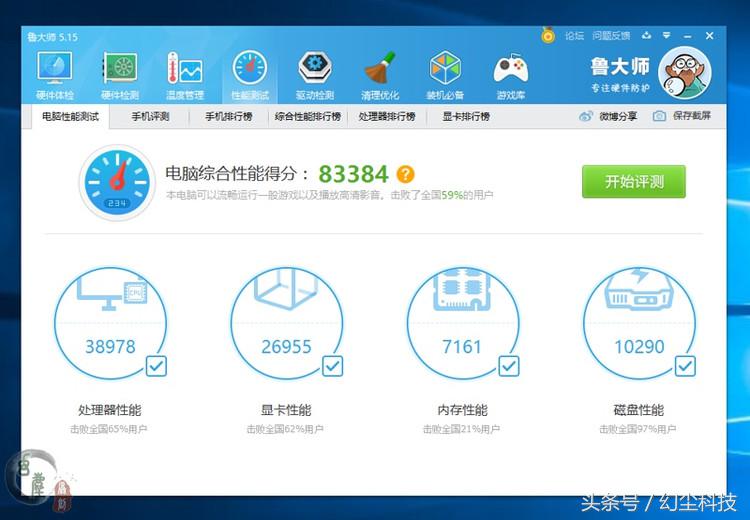The image size is (750, 520).
Task: Click the 微博分享 share link
Action: tap(618, 116)
